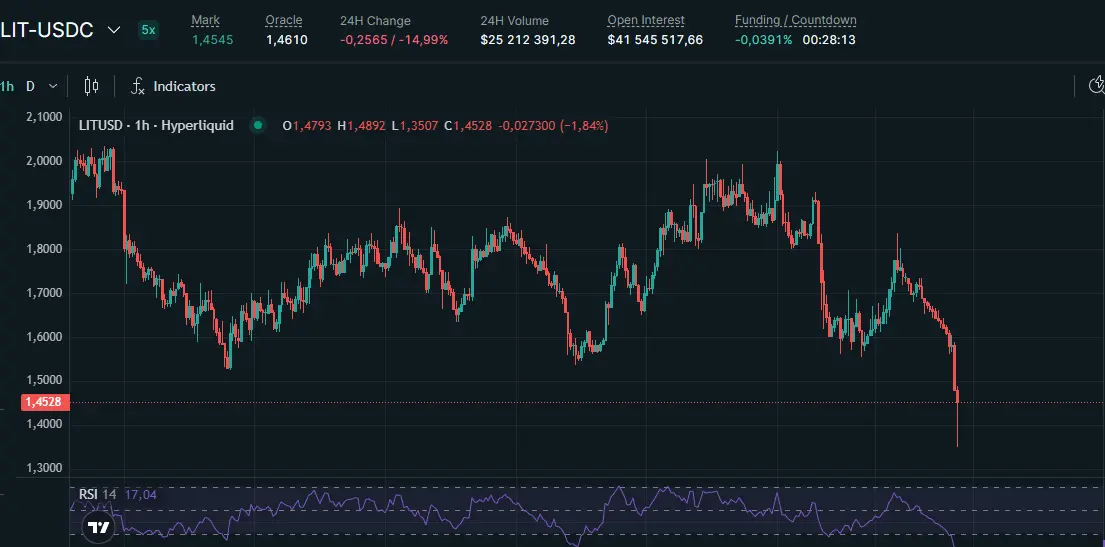This screenshot has width=1105, height=547.
Task: Expand the timeframe interval dropdown arrow
Action: (53, 87)
